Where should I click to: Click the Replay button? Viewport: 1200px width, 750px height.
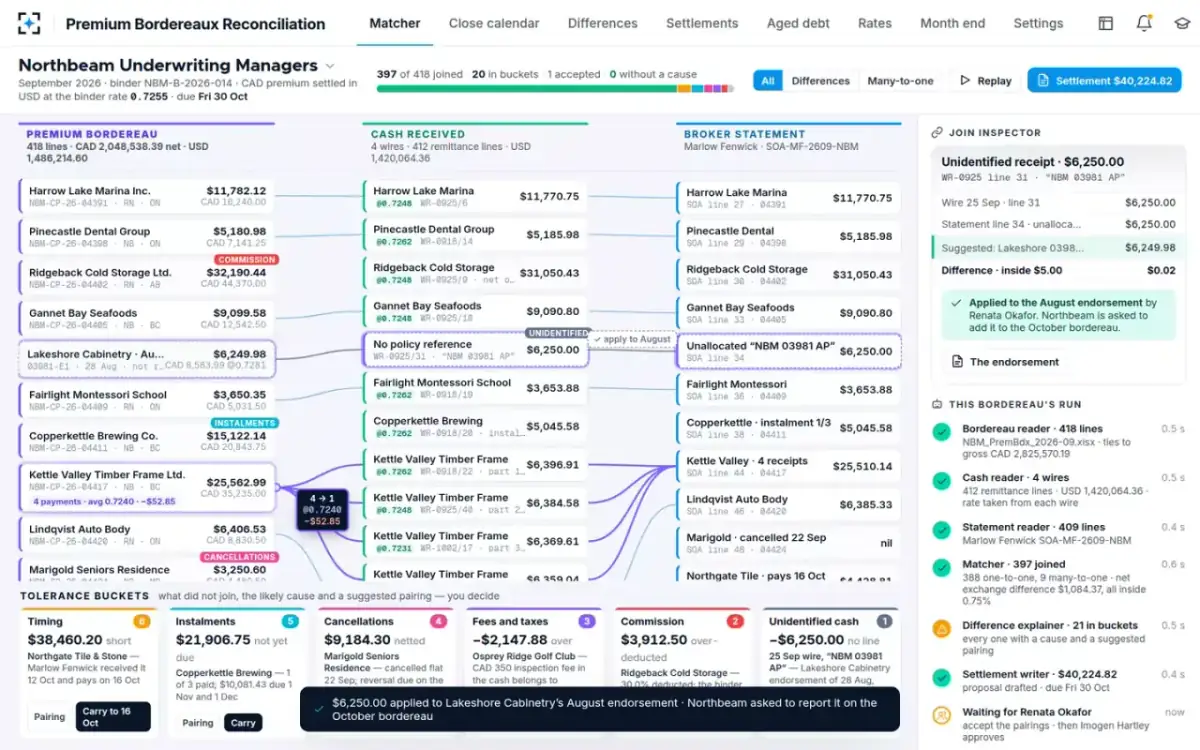point(986,81)
